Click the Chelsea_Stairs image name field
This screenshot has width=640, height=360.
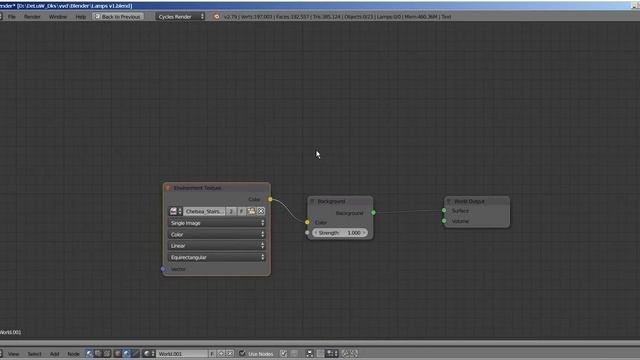coord(204,211)
